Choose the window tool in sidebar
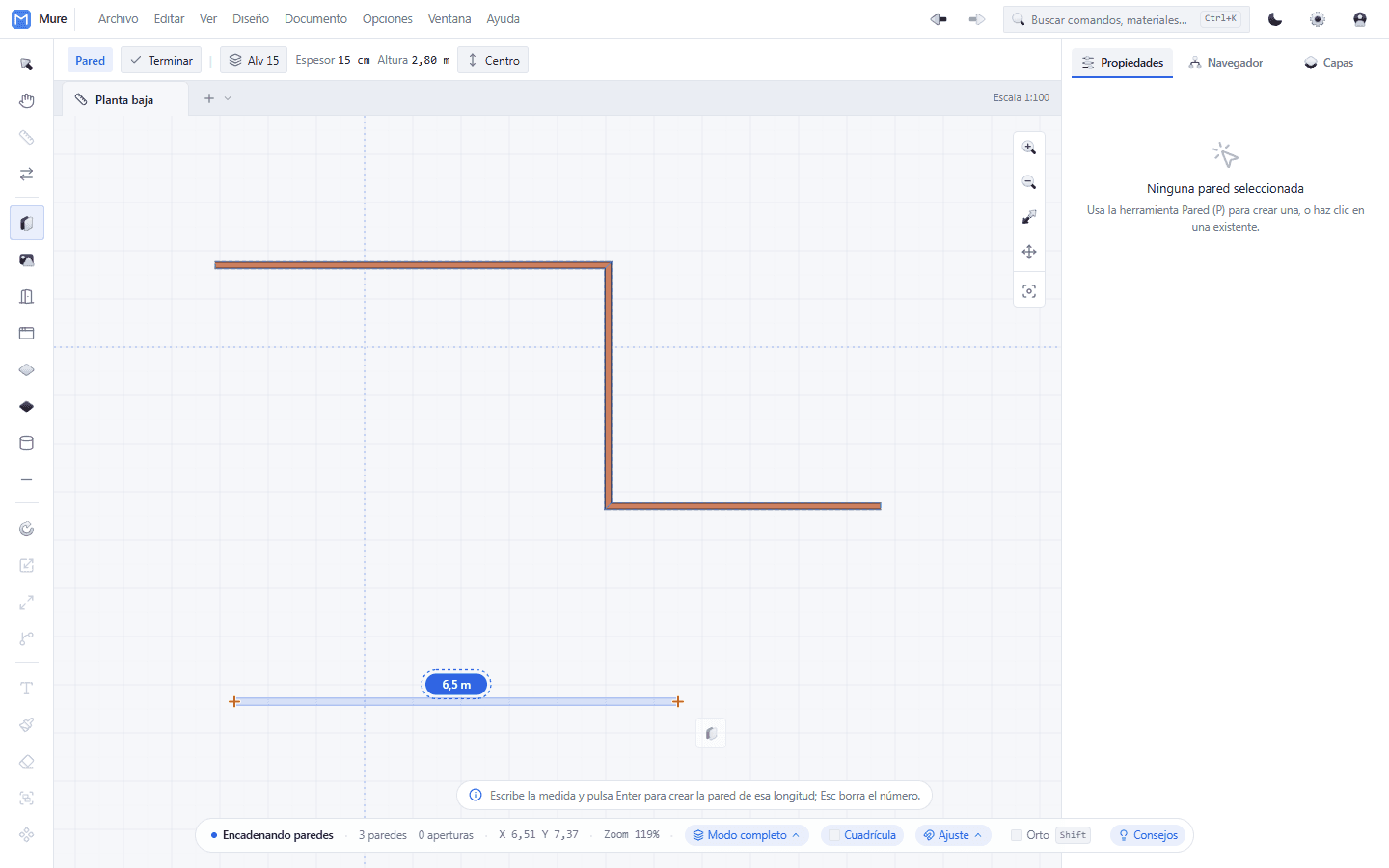Image resolution: width=1389 pixels, height=868 pixels. (x=26, y=333)
